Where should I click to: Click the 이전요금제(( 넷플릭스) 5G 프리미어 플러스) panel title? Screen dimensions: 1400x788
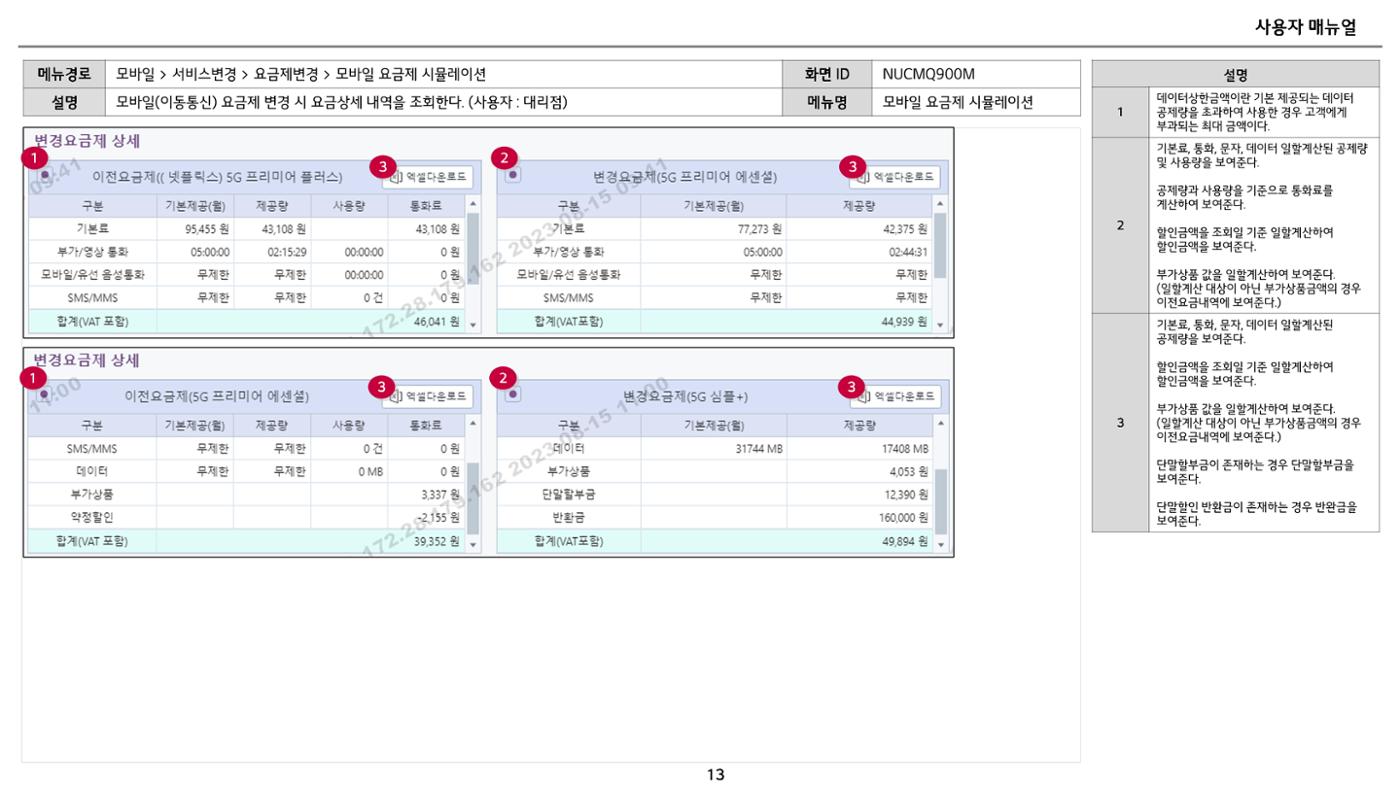[x=217, y=177]
